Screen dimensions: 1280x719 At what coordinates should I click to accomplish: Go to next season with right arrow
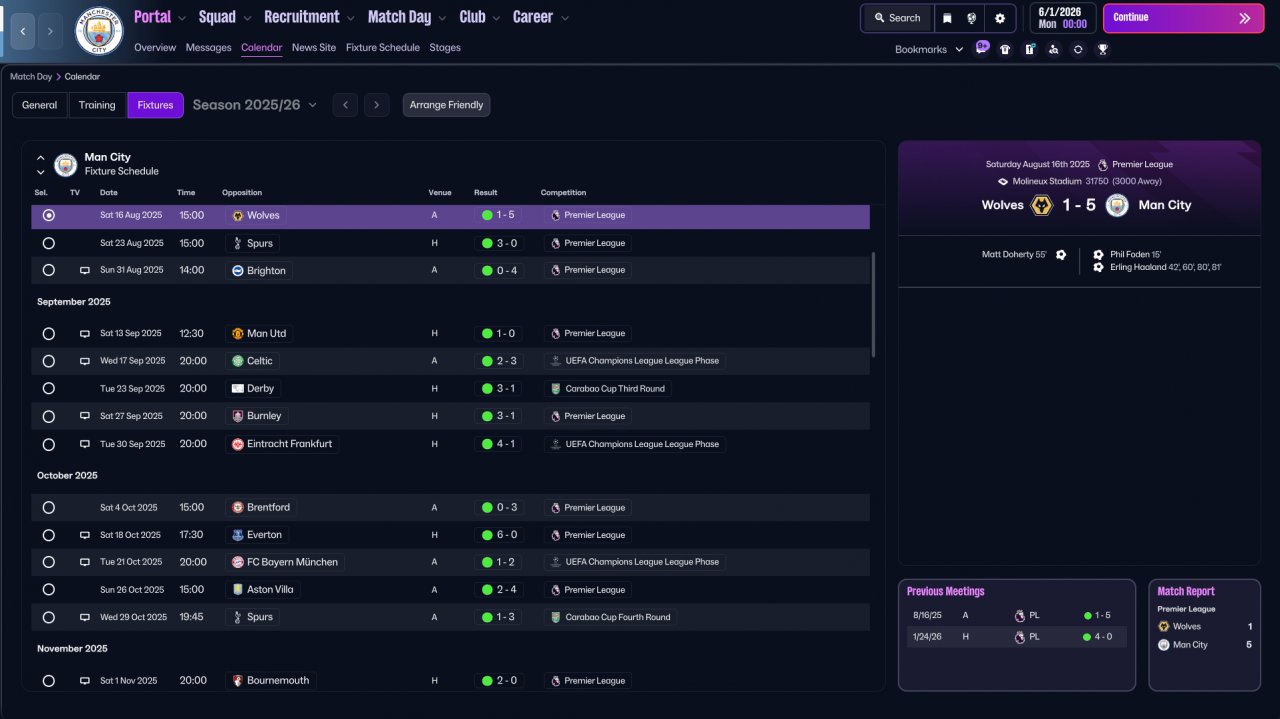point(377,105)
